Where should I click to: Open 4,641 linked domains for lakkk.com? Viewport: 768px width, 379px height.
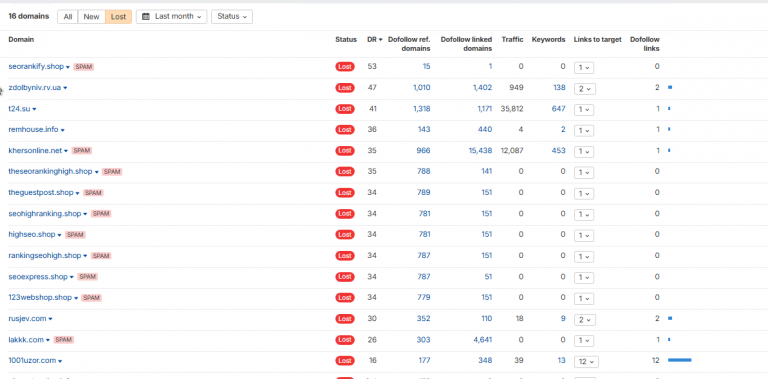point(482,340)
